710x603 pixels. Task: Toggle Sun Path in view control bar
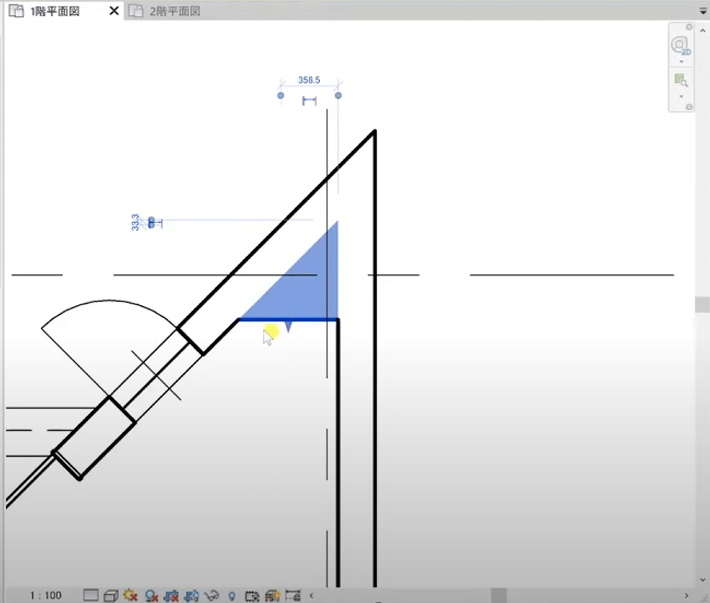[x=131, y=595]
